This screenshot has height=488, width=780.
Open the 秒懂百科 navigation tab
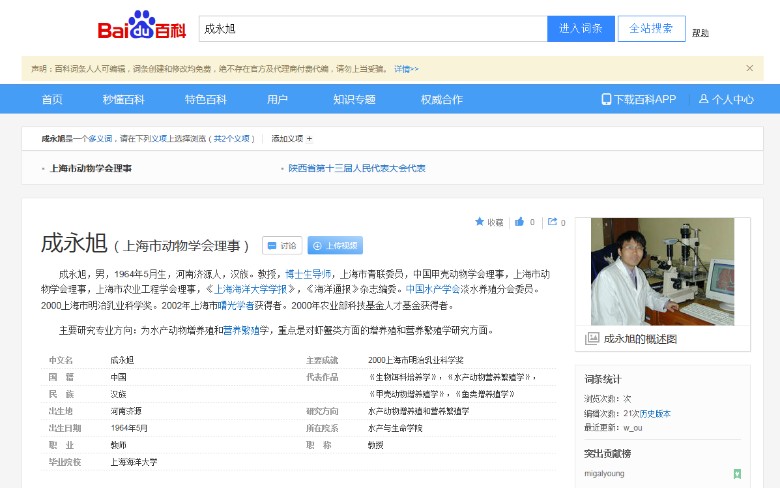tap(123, 99)
